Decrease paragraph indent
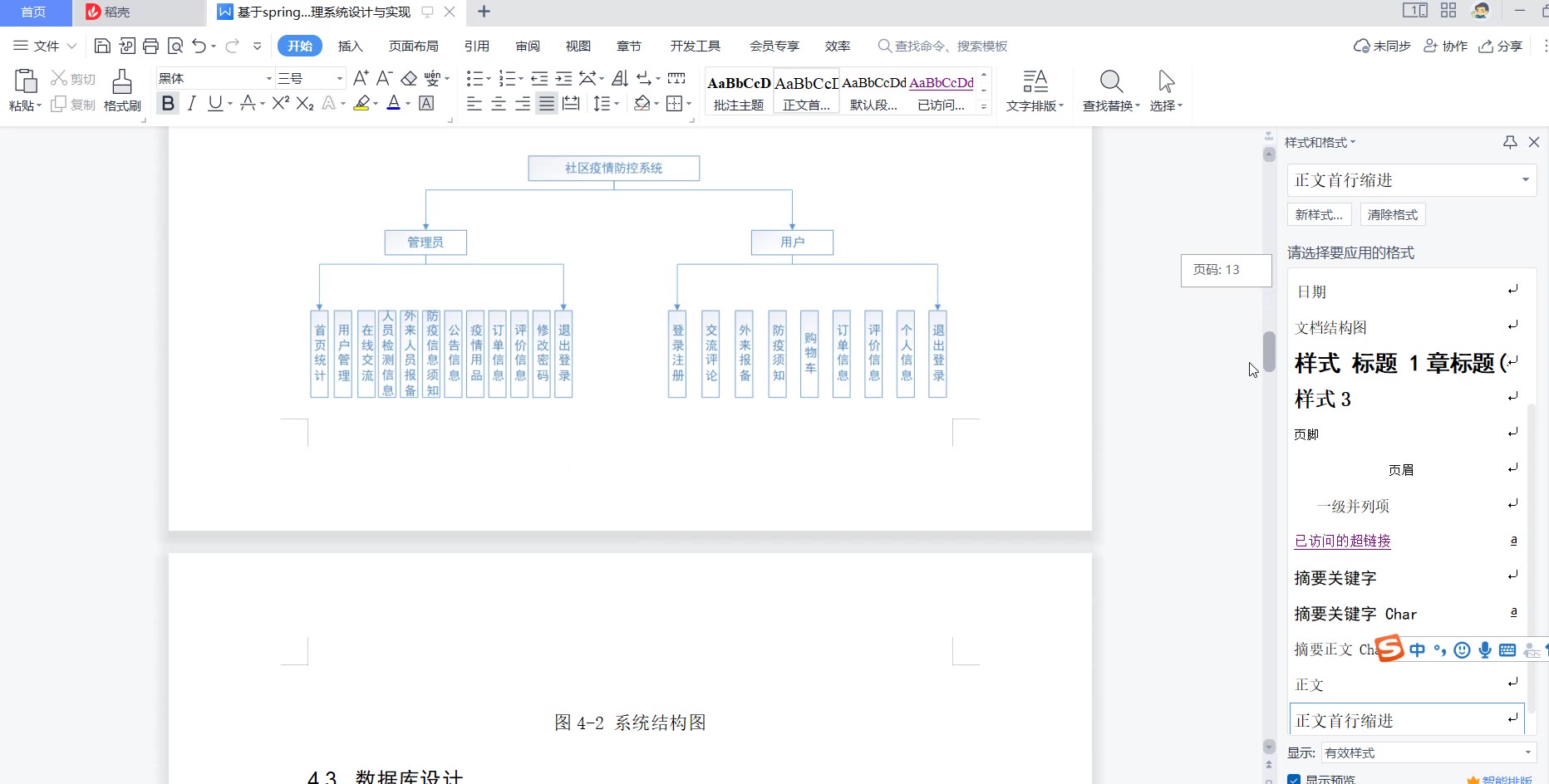Image resolution: width=1549 pixels, height=784 pixels. [539, 78]
